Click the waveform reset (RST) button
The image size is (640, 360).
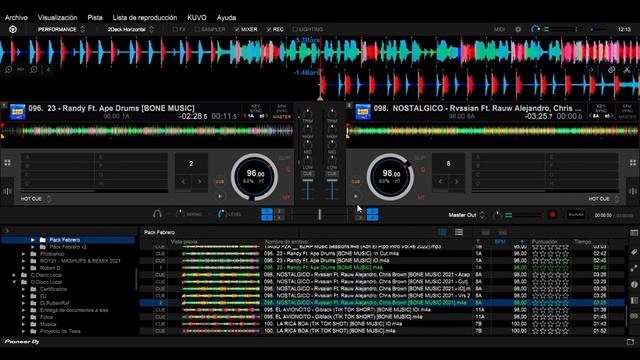click(21, 69)
